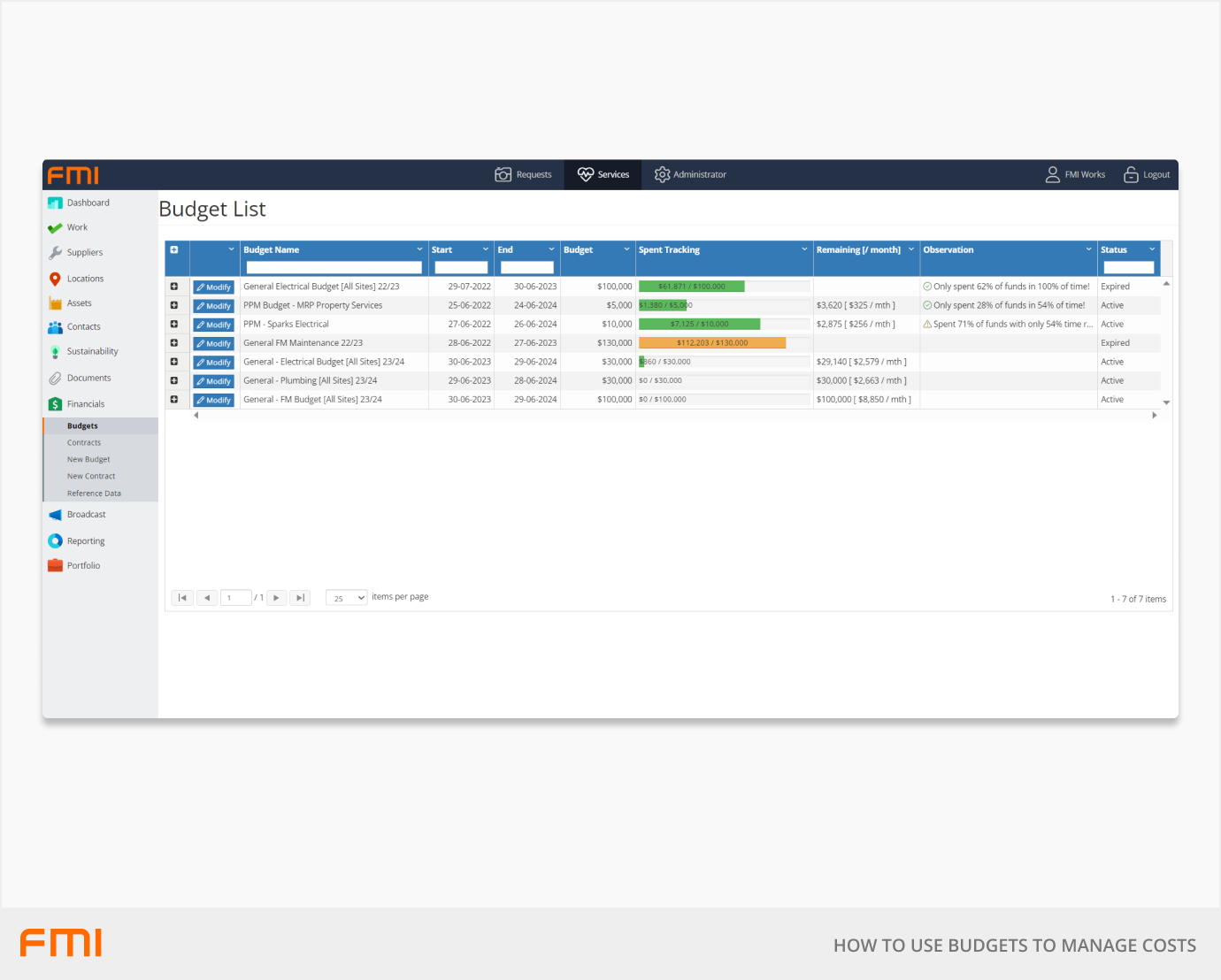
Task: Open the Budget Name column menu arrow
Action: pos(419,249)
